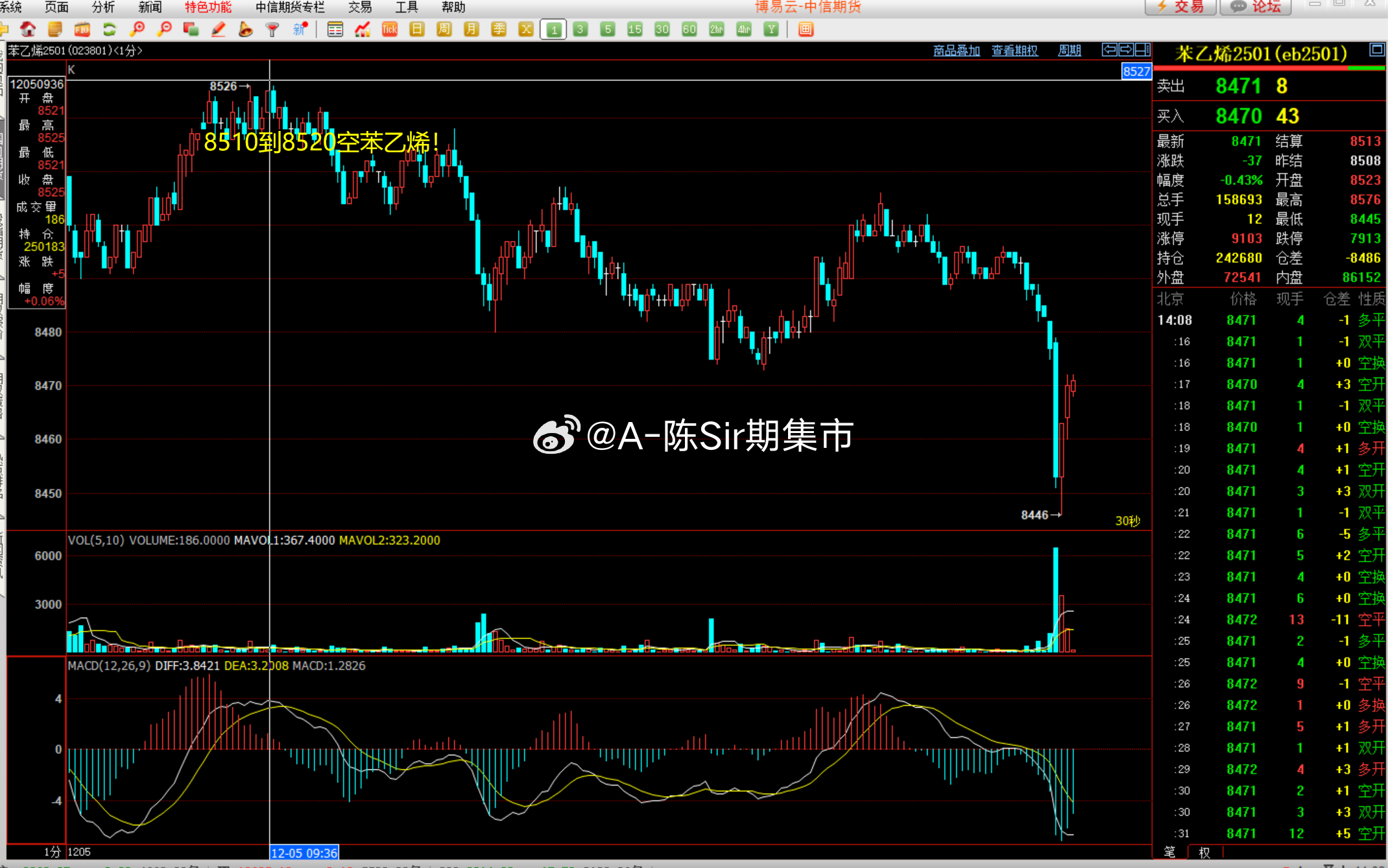
Task: Select the 5-minute period button
Action: (x=608, y=29)
